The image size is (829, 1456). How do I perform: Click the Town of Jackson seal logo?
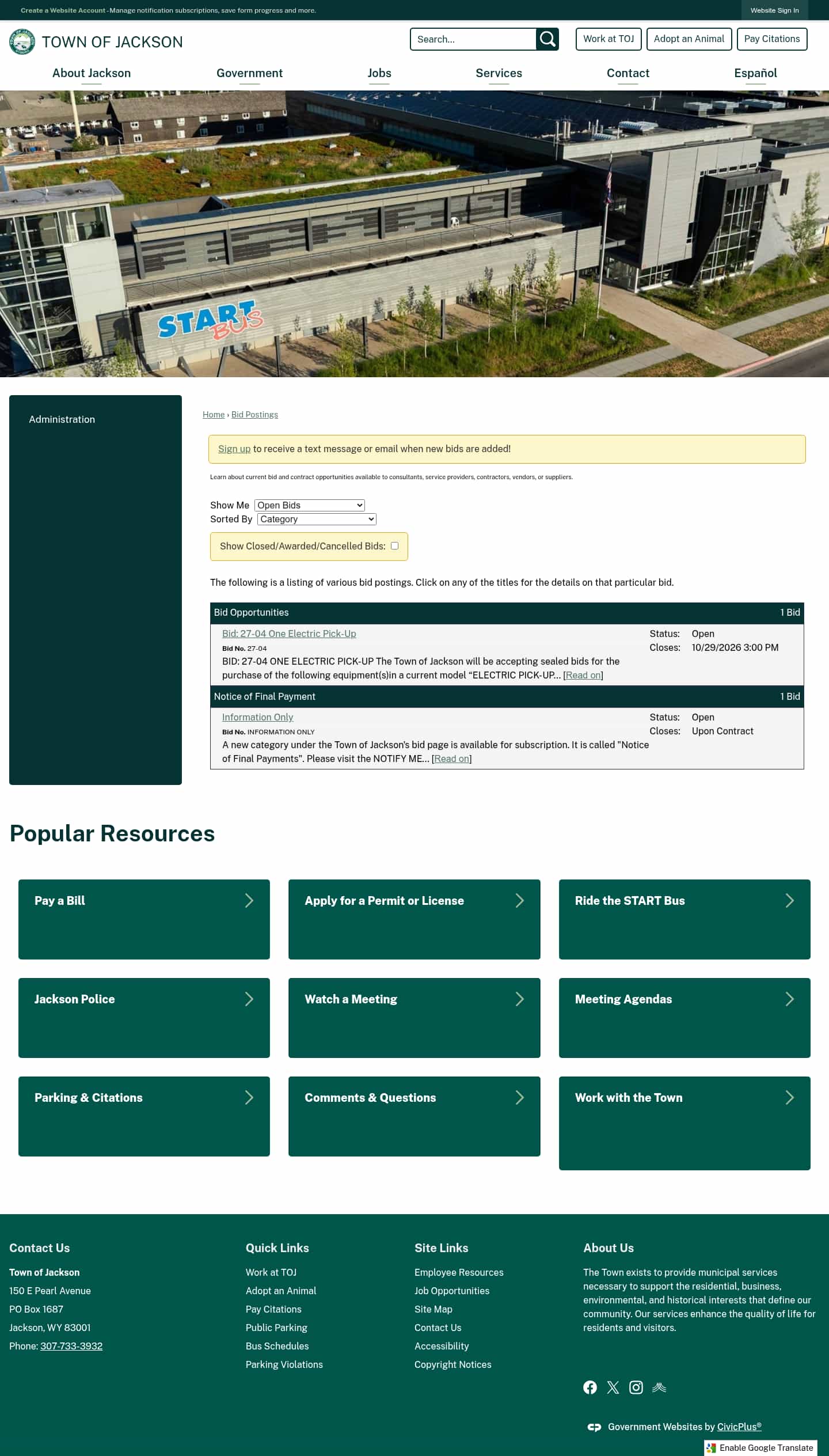point(22,41)
